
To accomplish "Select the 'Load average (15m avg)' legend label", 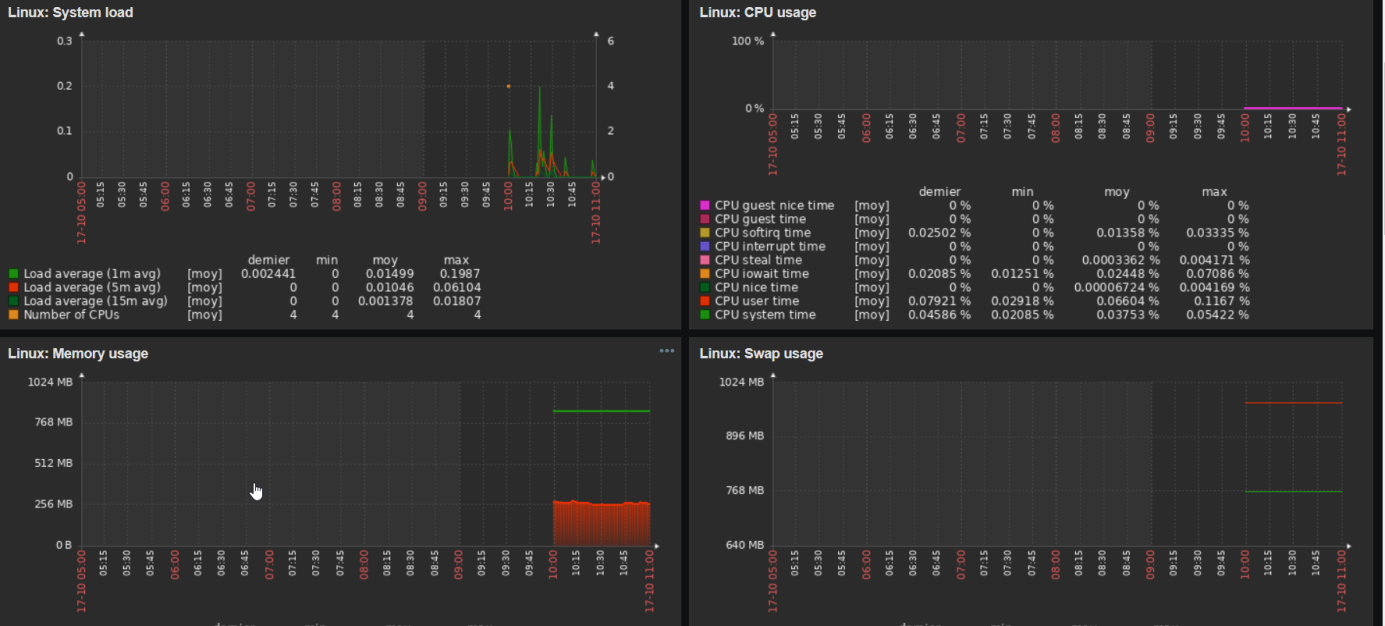I will coord(95,301).
